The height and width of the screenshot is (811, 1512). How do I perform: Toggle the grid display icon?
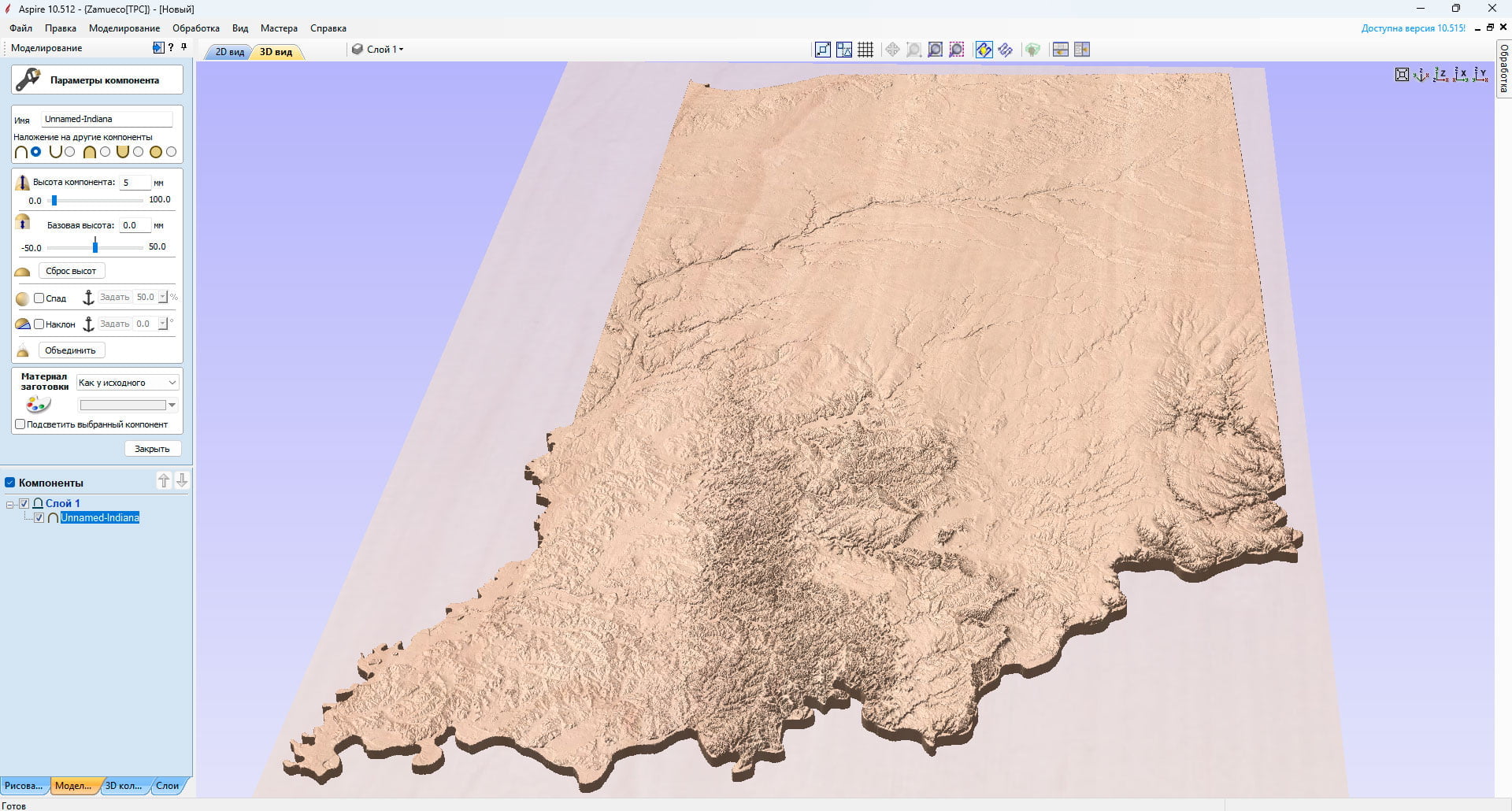pos(865,50)
